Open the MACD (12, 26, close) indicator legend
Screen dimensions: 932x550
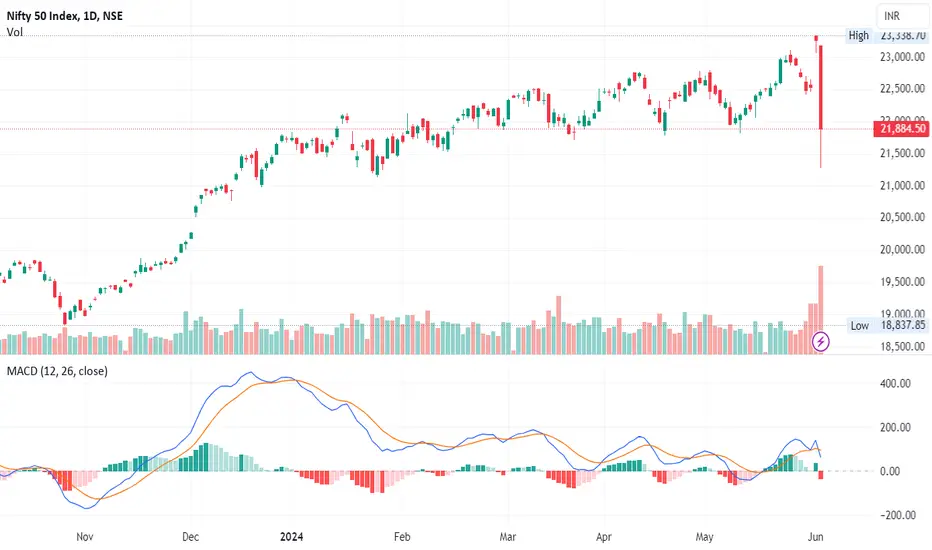click(57, 371)
